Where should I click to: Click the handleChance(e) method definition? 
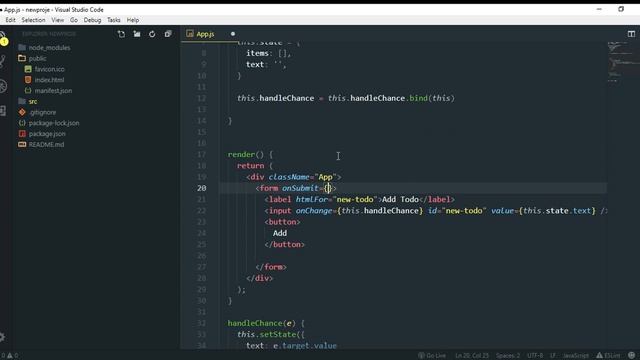(x=266, y=323)
